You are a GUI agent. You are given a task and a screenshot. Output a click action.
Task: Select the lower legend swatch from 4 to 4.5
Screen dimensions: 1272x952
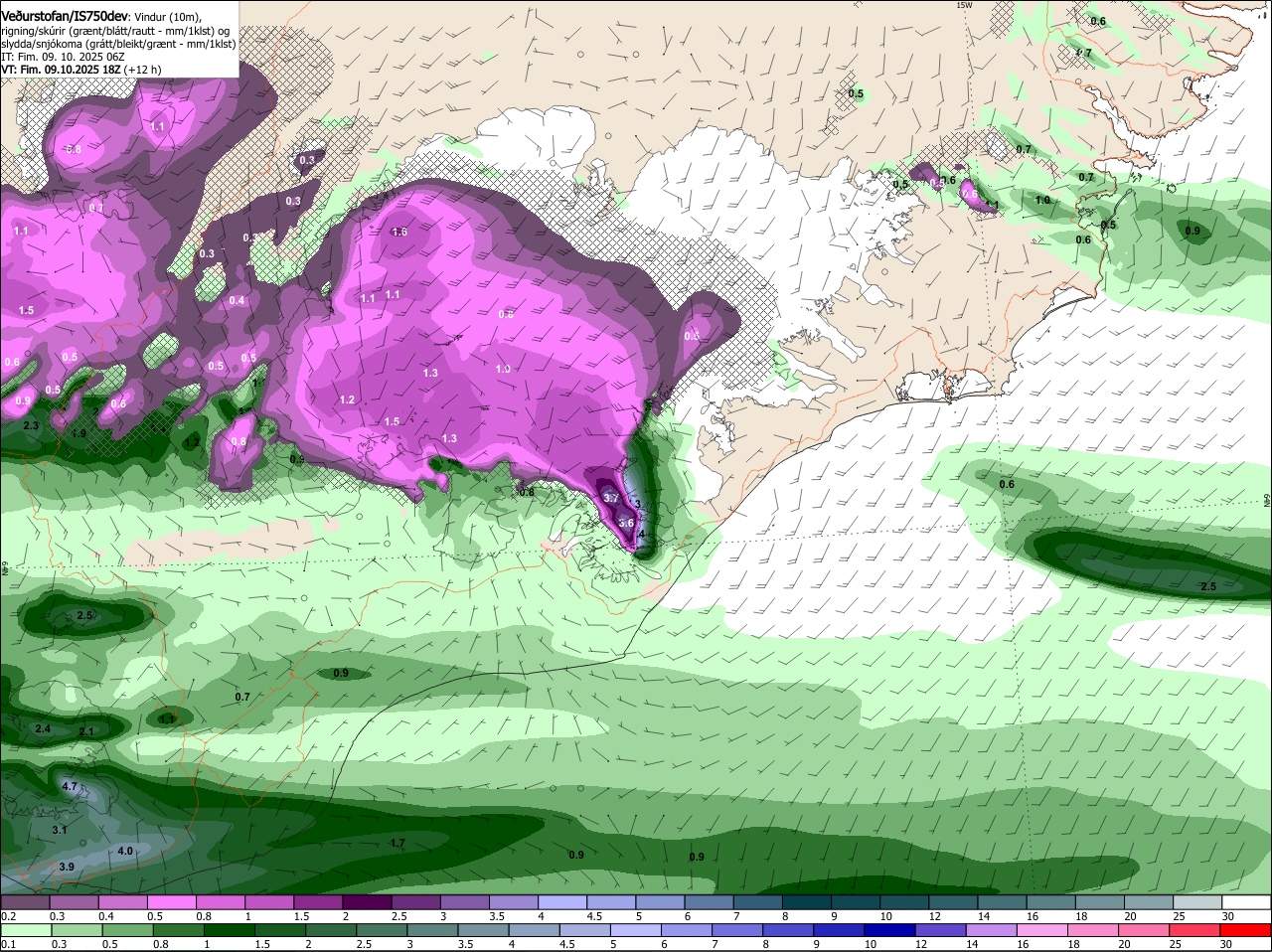(536, 930)
